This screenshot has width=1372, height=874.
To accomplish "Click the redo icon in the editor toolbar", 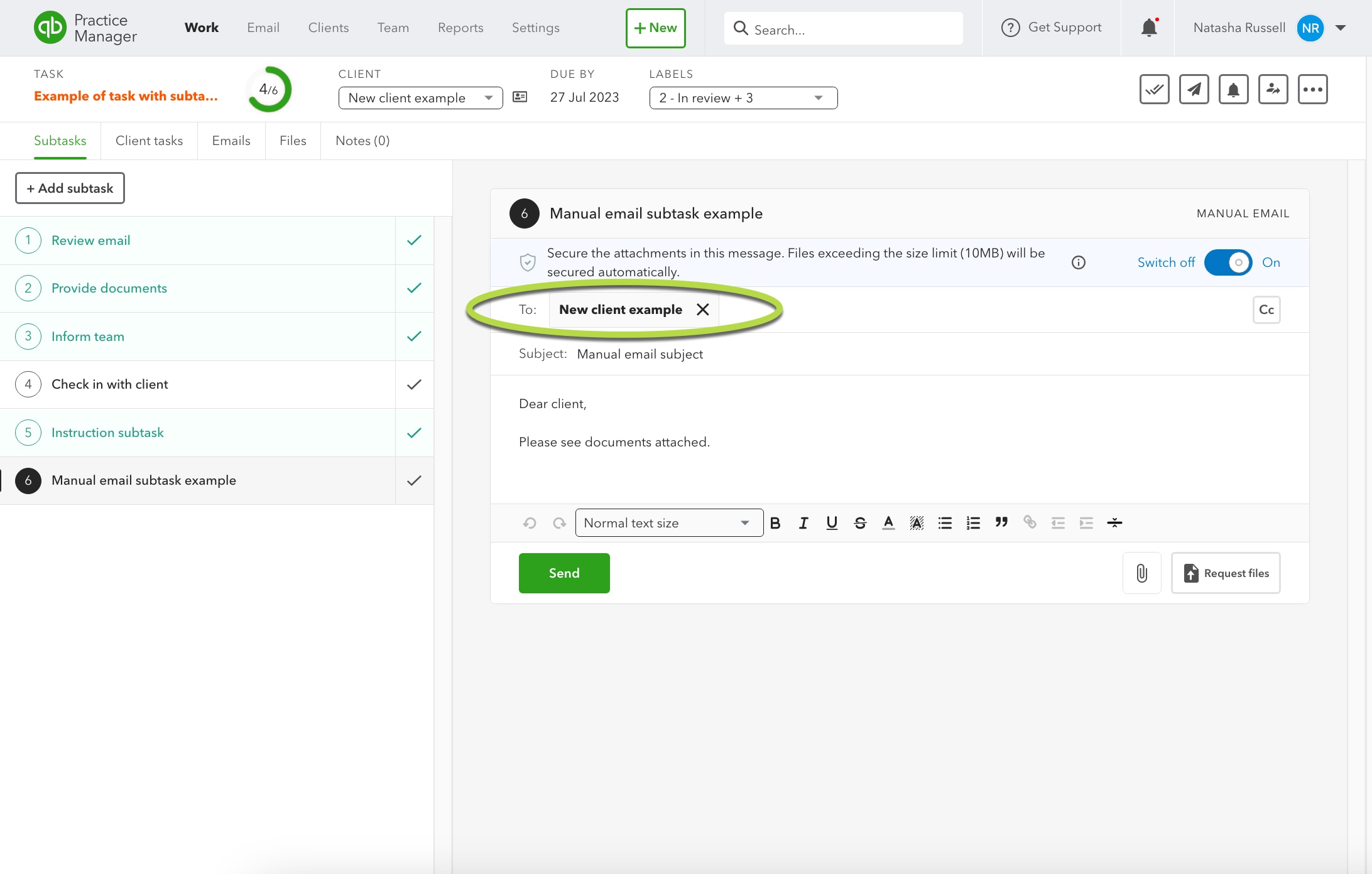I will (559, 523).
